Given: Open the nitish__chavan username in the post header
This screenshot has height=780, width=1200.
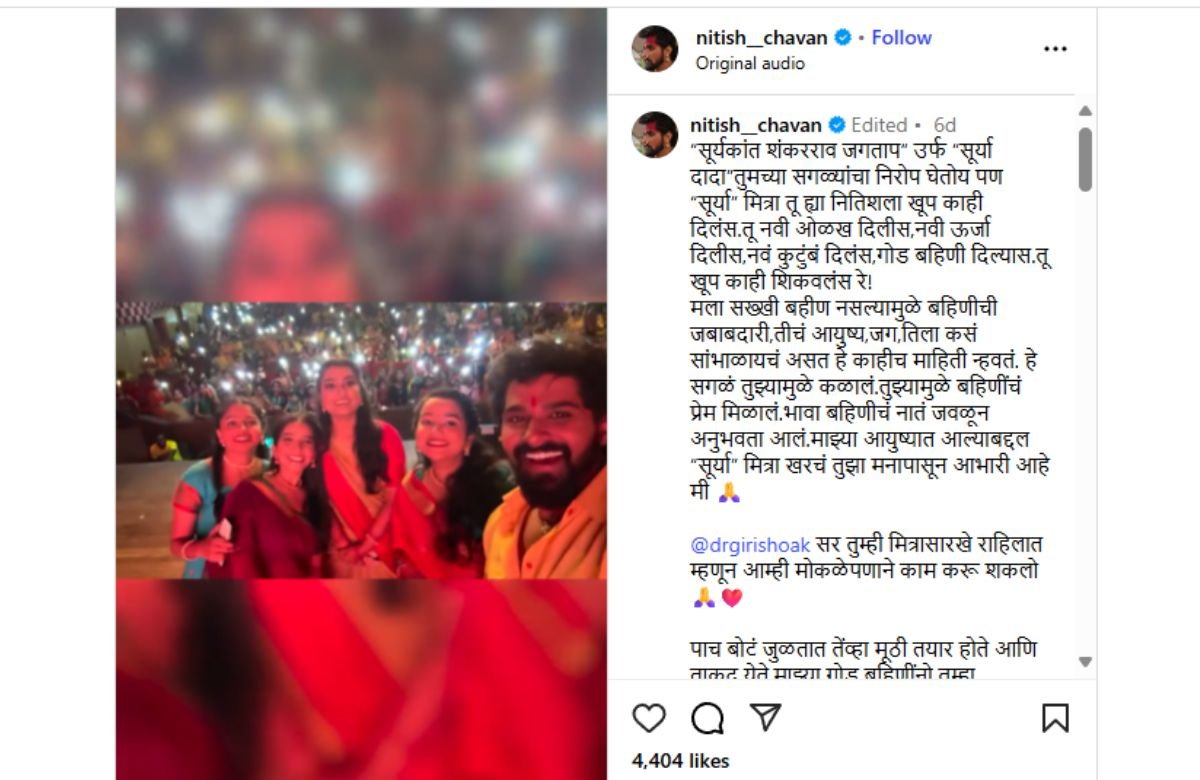Looking at the screenshot, I should [761, 37].
